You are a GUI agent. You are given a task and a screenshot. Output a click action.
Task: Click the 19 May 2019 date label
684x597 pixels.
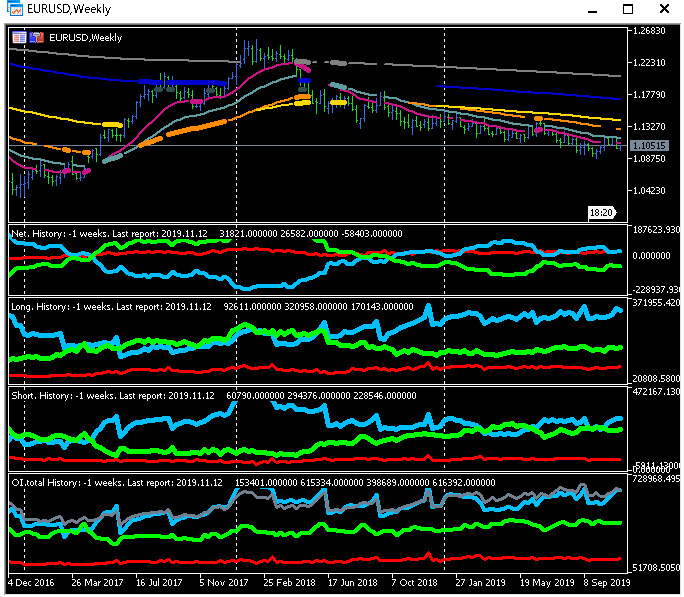click(547, 583)
